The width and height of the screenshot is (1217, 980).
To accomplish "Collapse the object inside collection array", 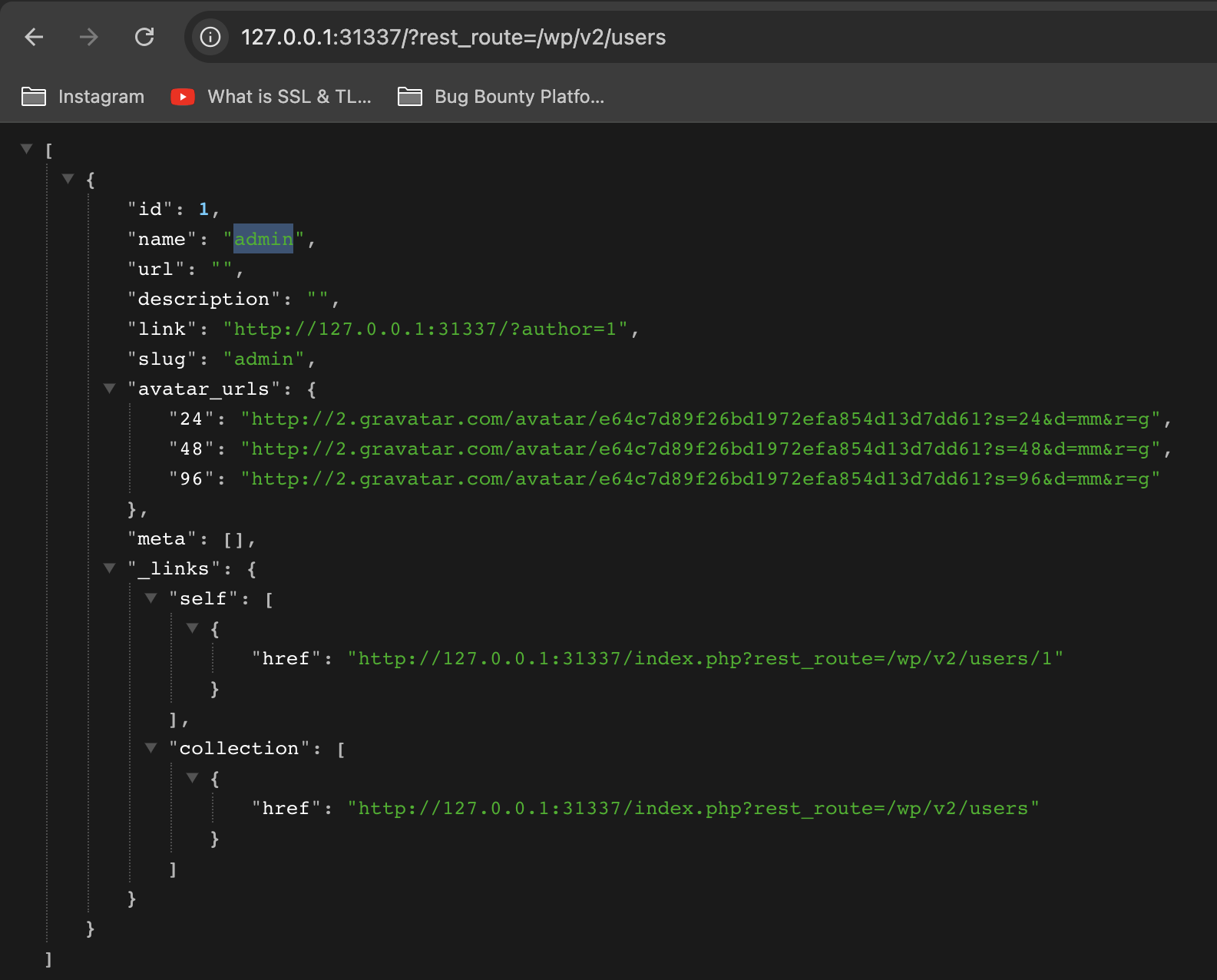I will [193, 778].
